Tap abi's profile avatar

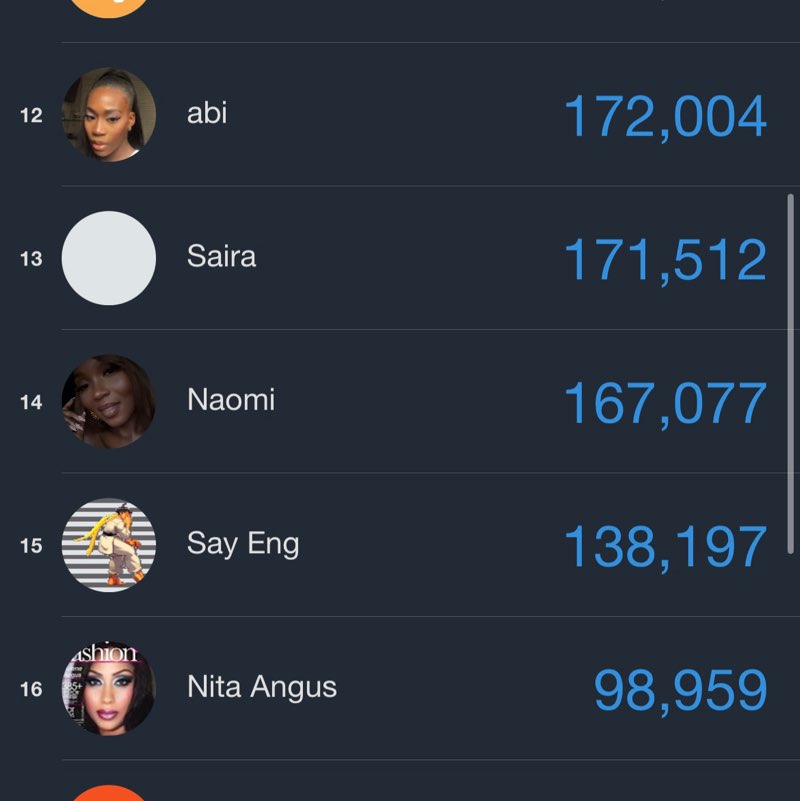coord(109,114)
